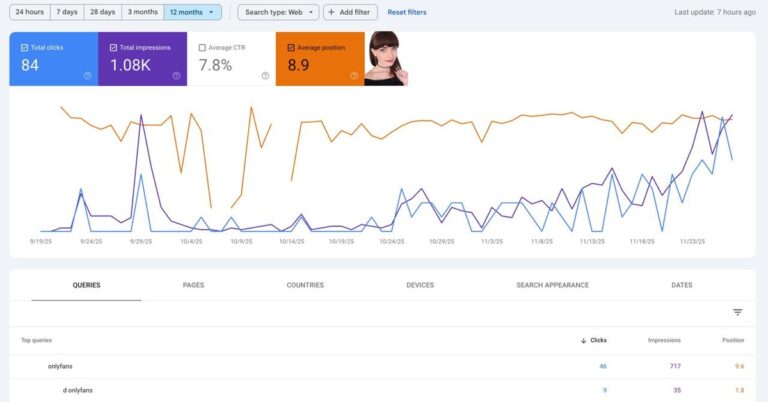Switch to the Pages tab
Viewport: 768px width, 402px height.
pyautogui.click(x=194, y=285)
